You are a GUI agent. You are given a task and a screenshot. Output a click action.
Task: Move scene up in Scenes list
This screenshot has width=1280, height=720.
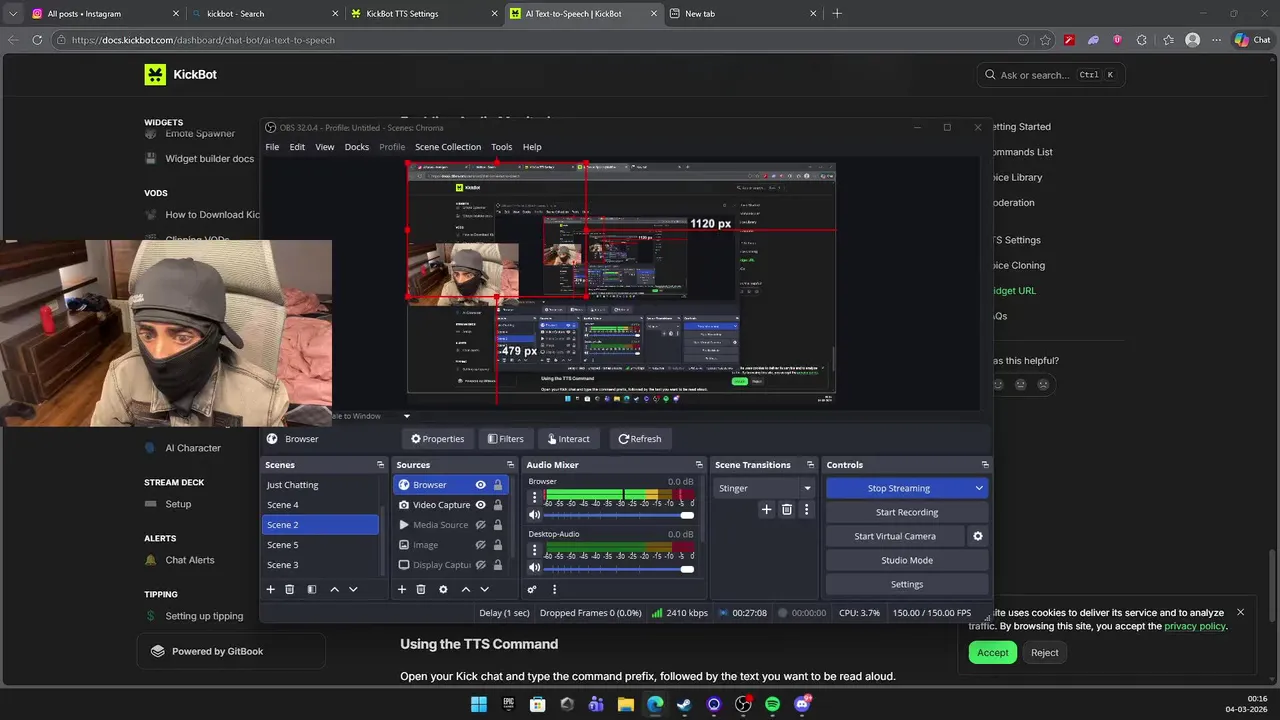click(334, 589)
